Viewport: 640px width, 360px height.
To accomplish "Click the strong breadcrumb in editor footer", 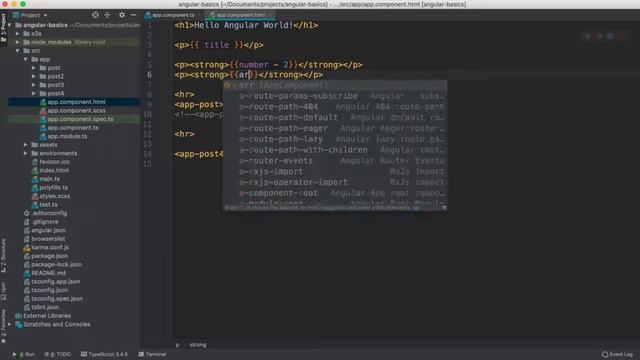I will click(x=198, y=345).
